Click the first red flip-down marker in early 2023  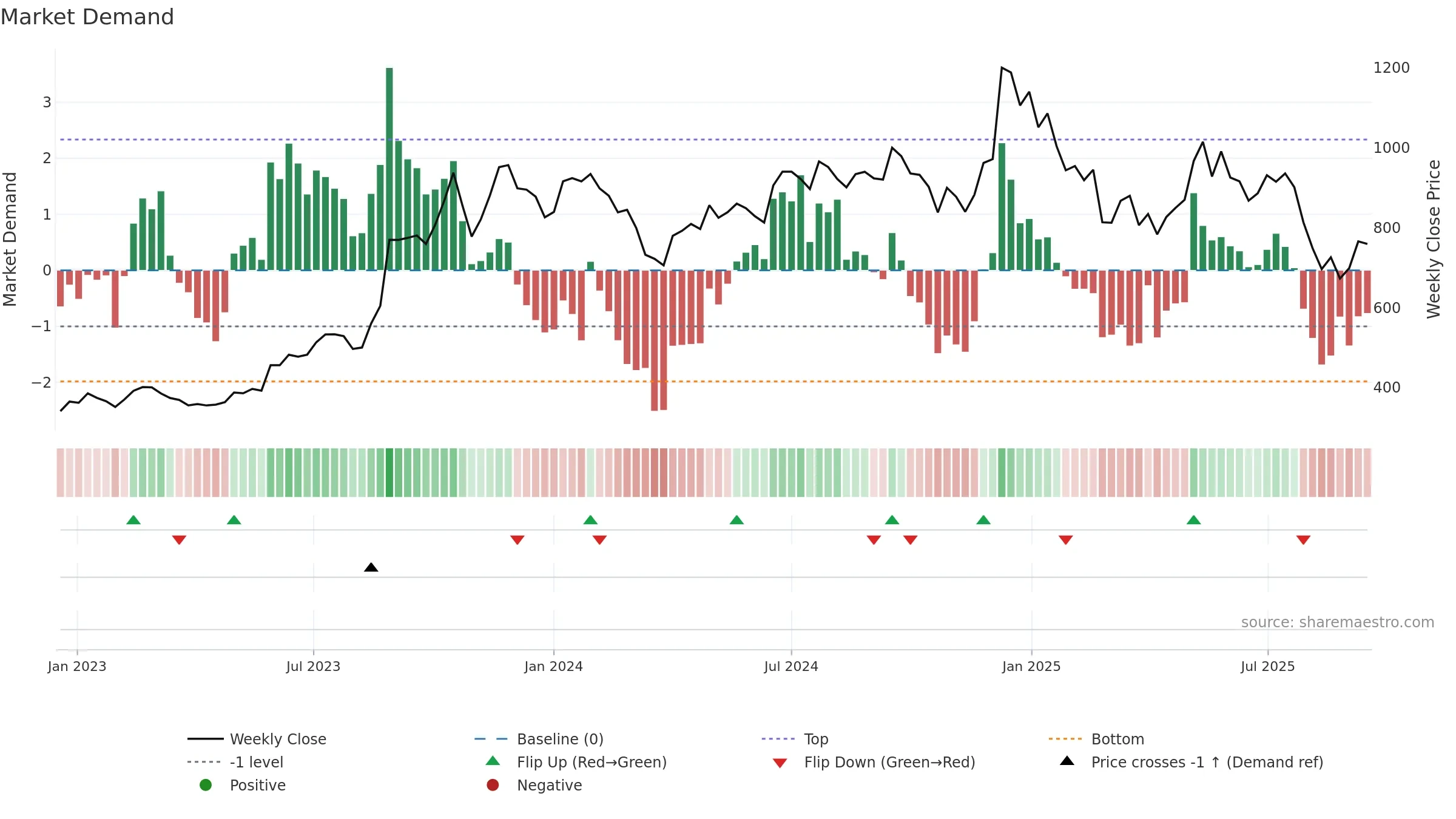pos(179,540)
